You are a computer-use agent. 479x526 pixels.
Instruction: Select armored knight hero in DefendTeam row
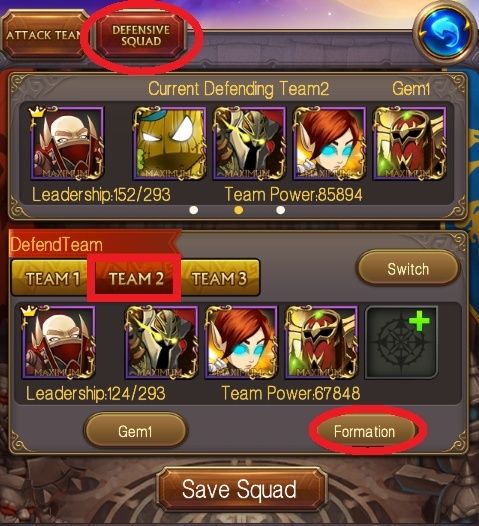pos(162,342)
